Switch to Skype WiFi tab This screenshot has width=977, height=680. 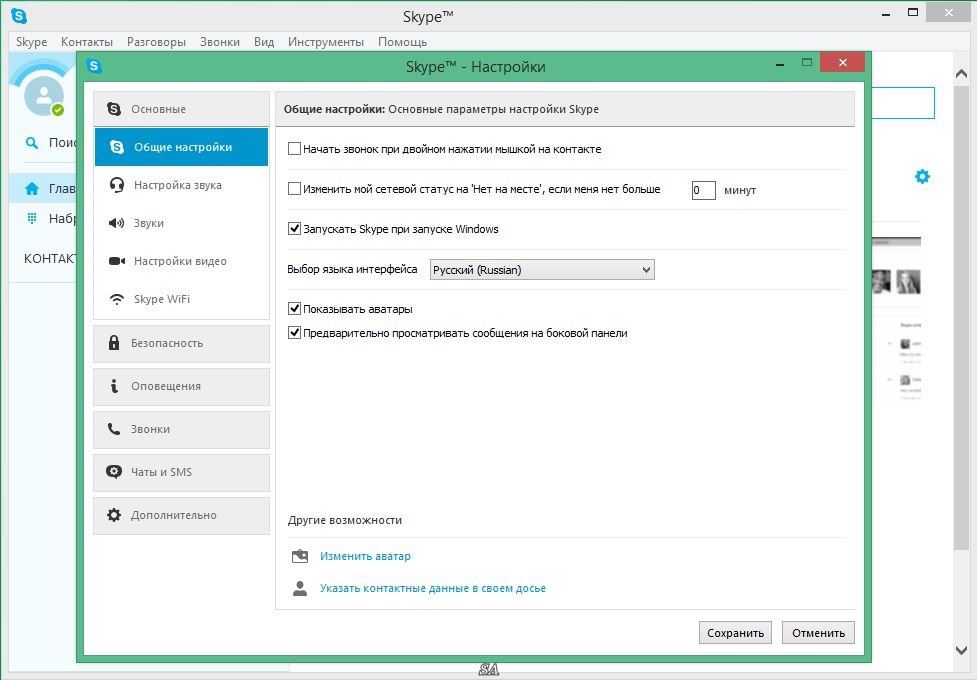tap(181, 299)
